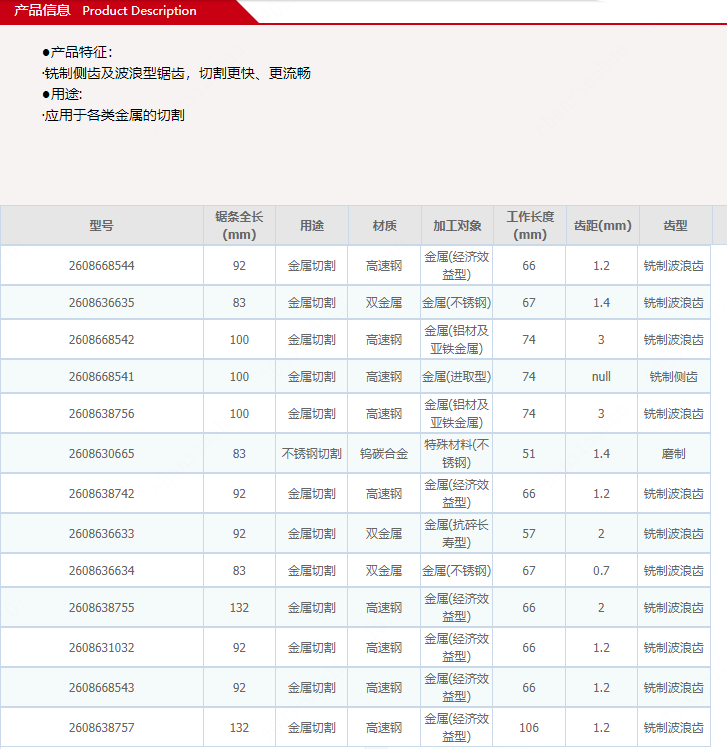Click model number 2608630665

(x=101, y=454)
